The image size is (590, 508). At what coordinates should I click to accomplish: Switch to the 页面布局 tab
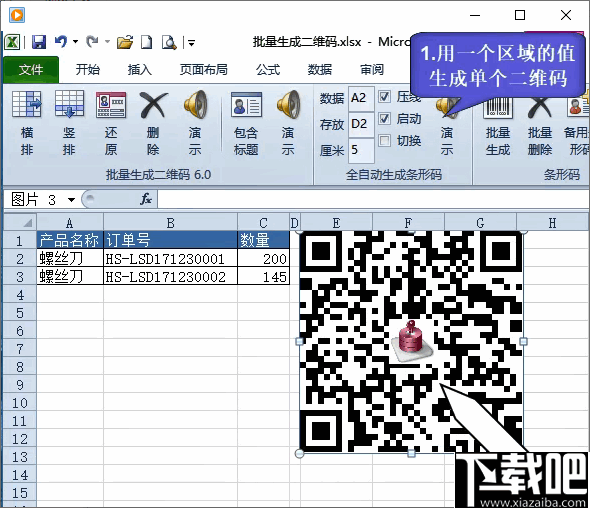[204, 70]
